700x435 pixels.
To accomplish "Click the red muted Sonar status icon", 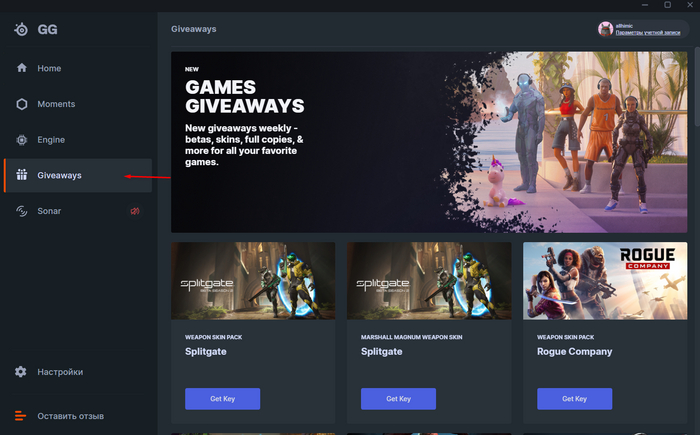I will coord(134,211).
